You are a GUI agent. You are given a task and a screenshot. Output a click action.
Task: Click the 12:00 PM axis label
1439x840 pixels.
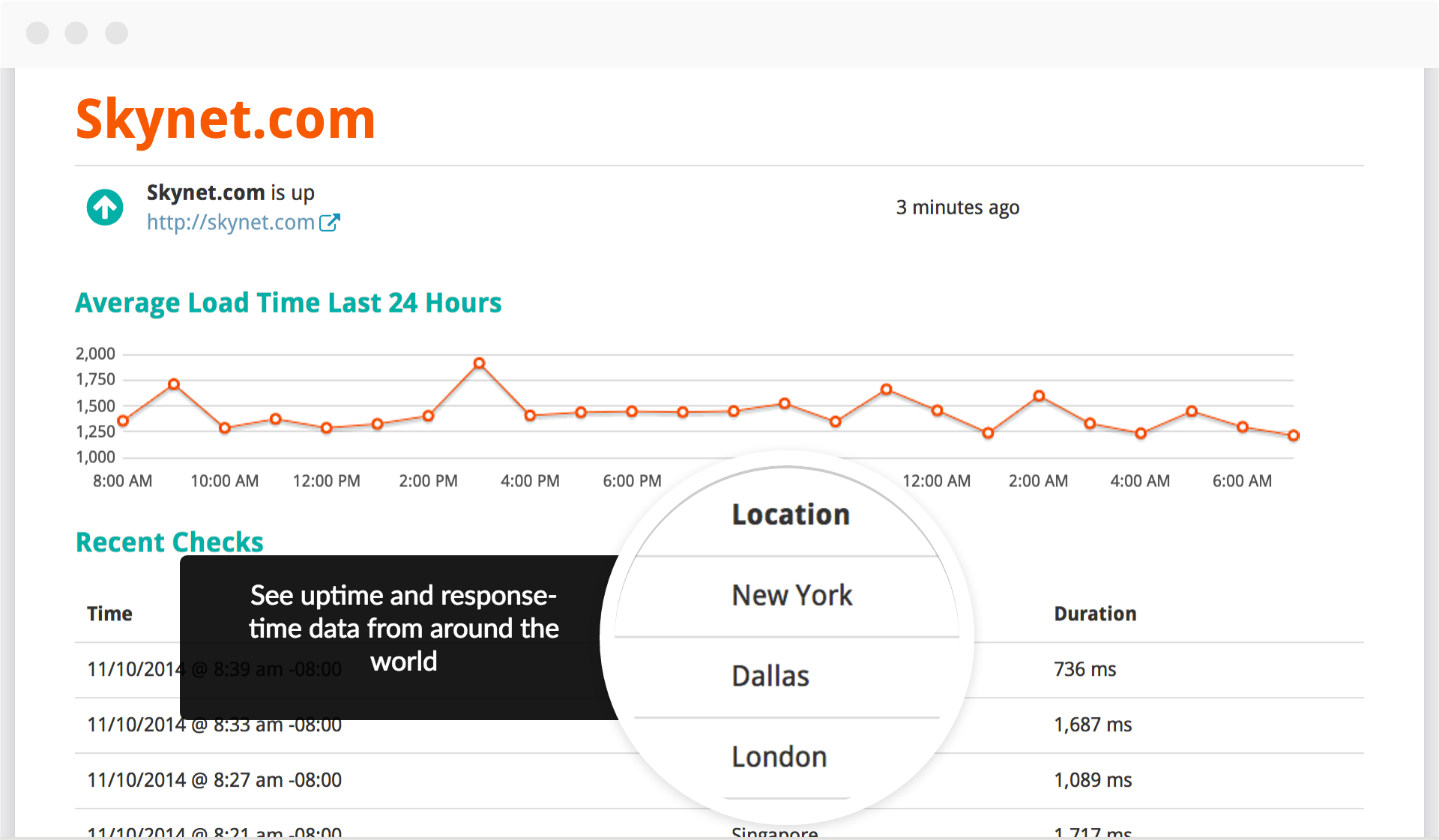point(327,481)
